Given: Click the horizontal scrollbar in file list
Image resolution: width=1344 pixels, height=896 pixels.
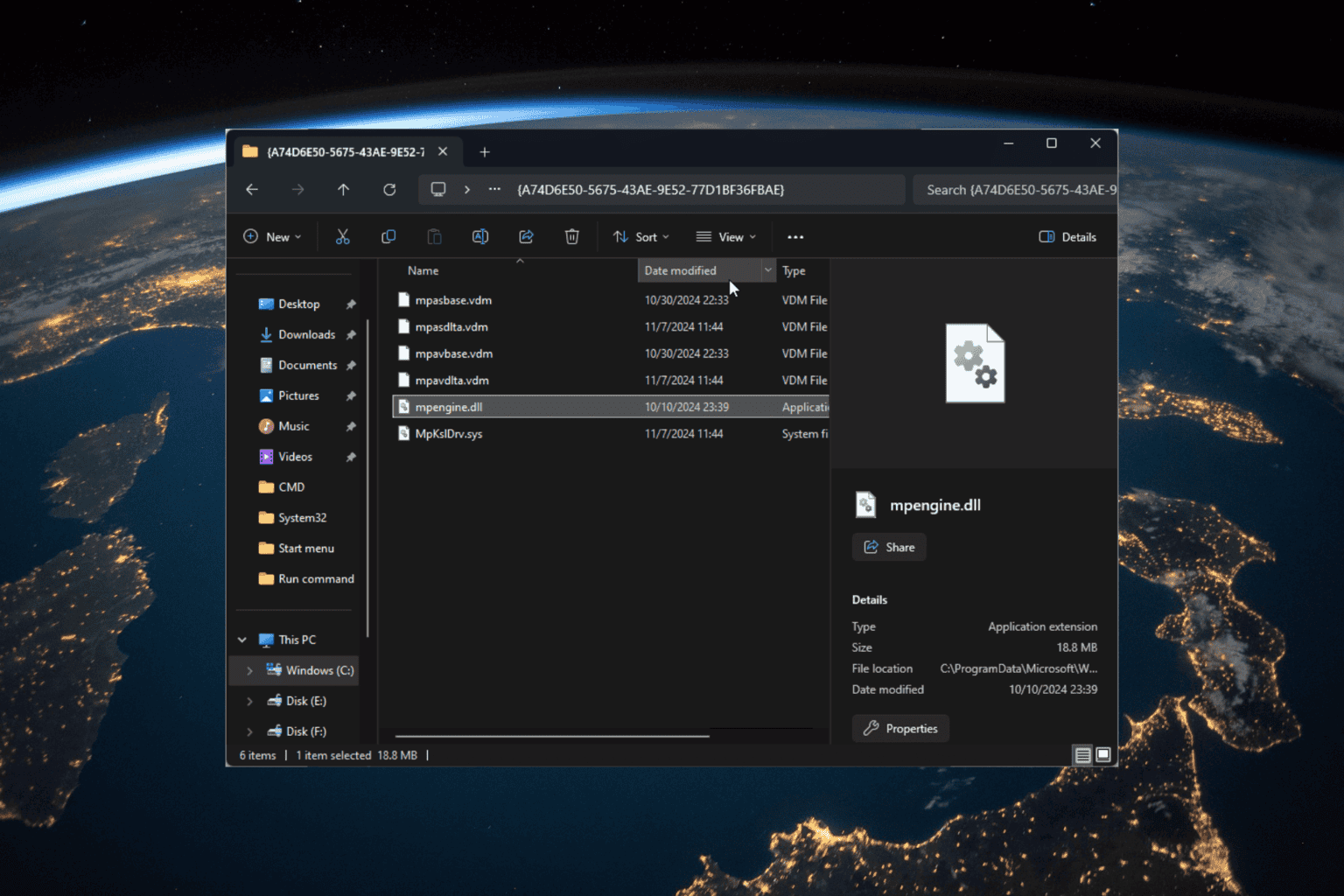Looking at the screenshot, I should pos(552,736).
